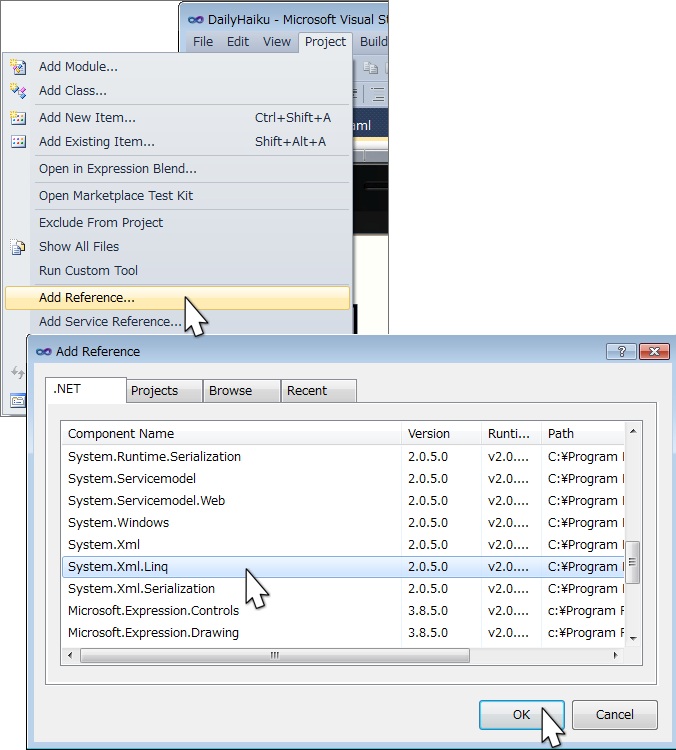Choose Add Class... menu entry

click(177, 91)
